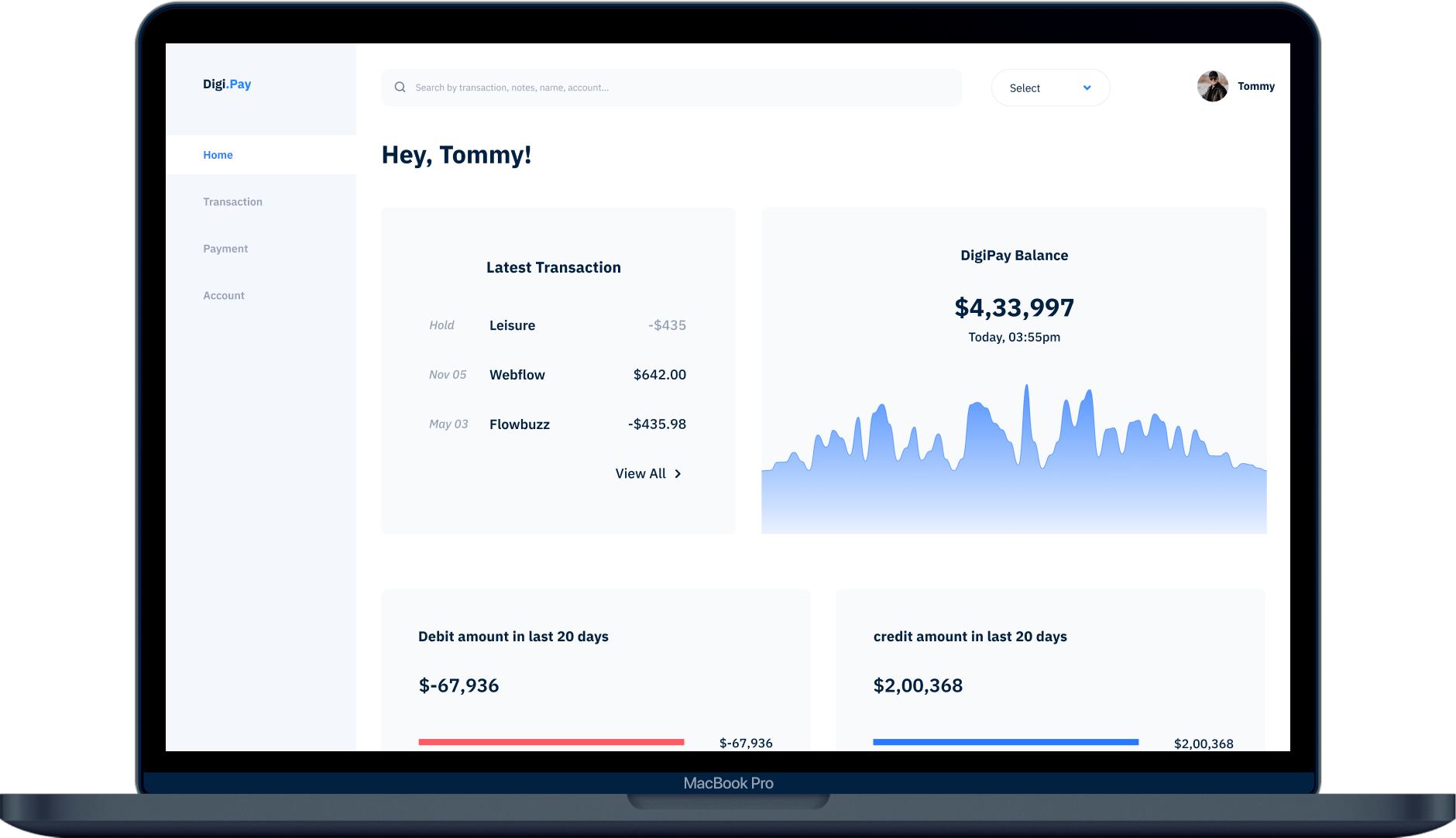This screenshot has width=1456, height=838.
Task: Click Tommy's profile avatar picture
Action: [1212, 87]
